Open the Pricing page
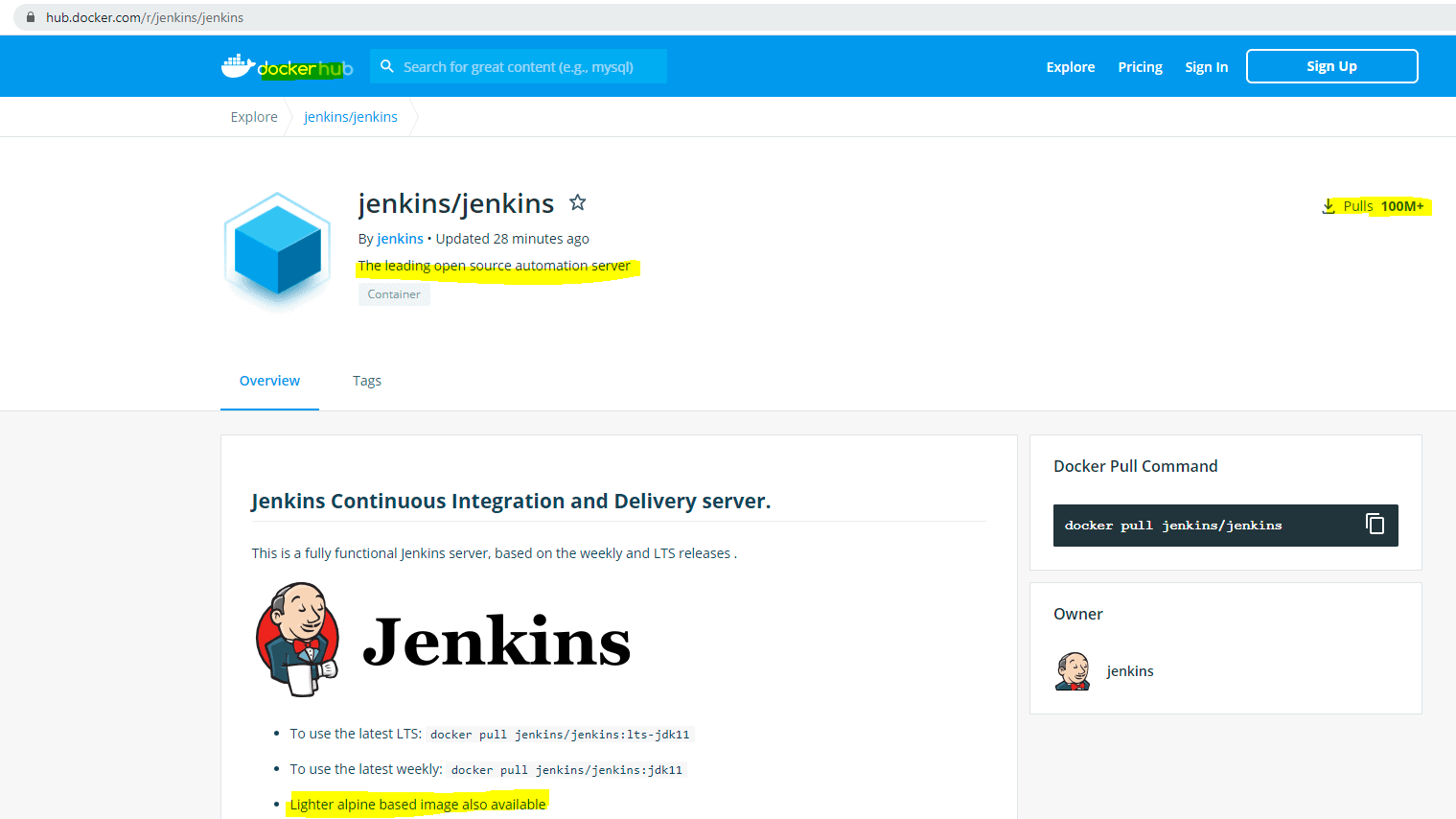The width and height of the screenshot is (1456, 819). click(x=1140, y=66)
